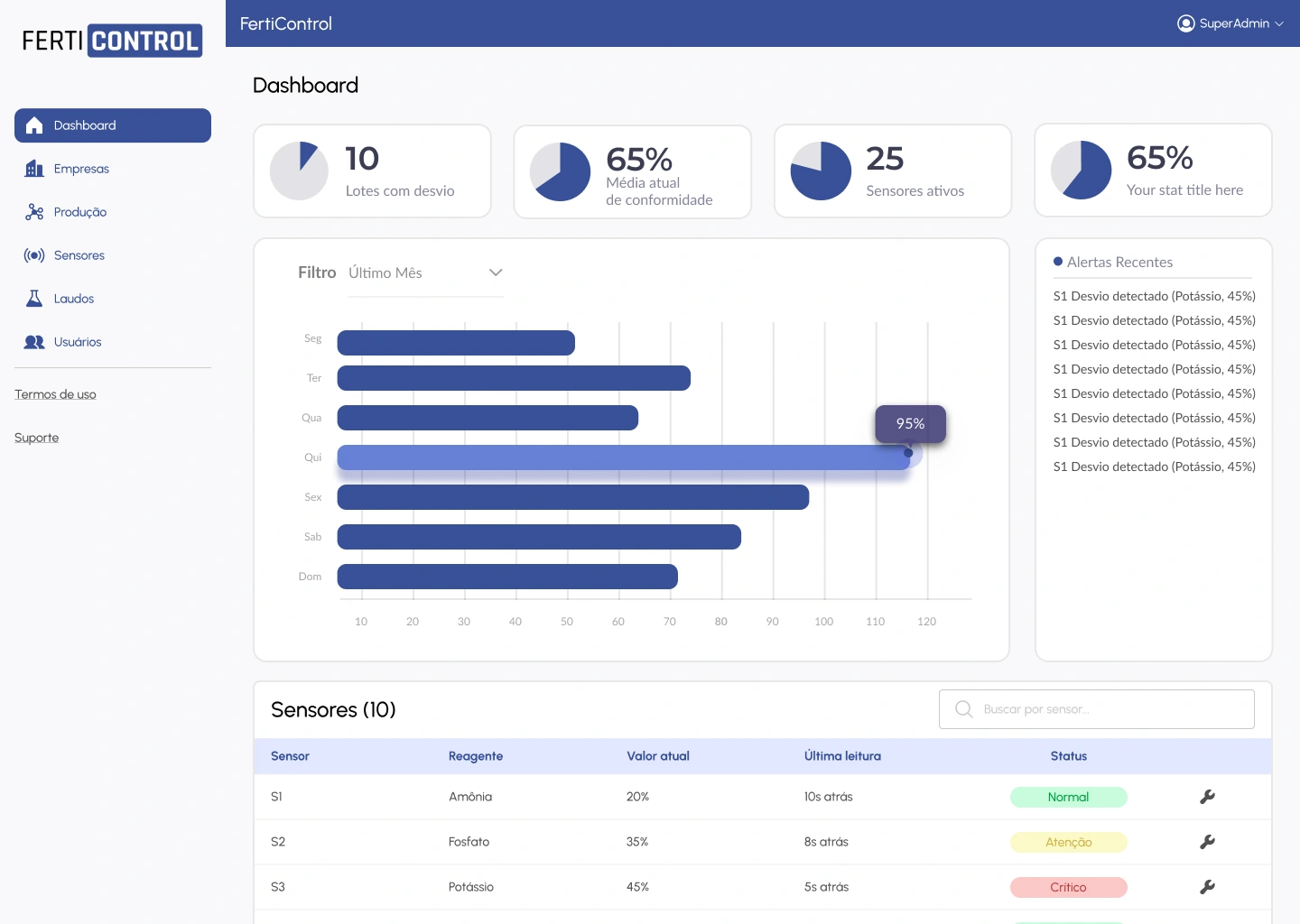
Task: Click the magnifier icon in sensor search
Action: pos(964,709)
